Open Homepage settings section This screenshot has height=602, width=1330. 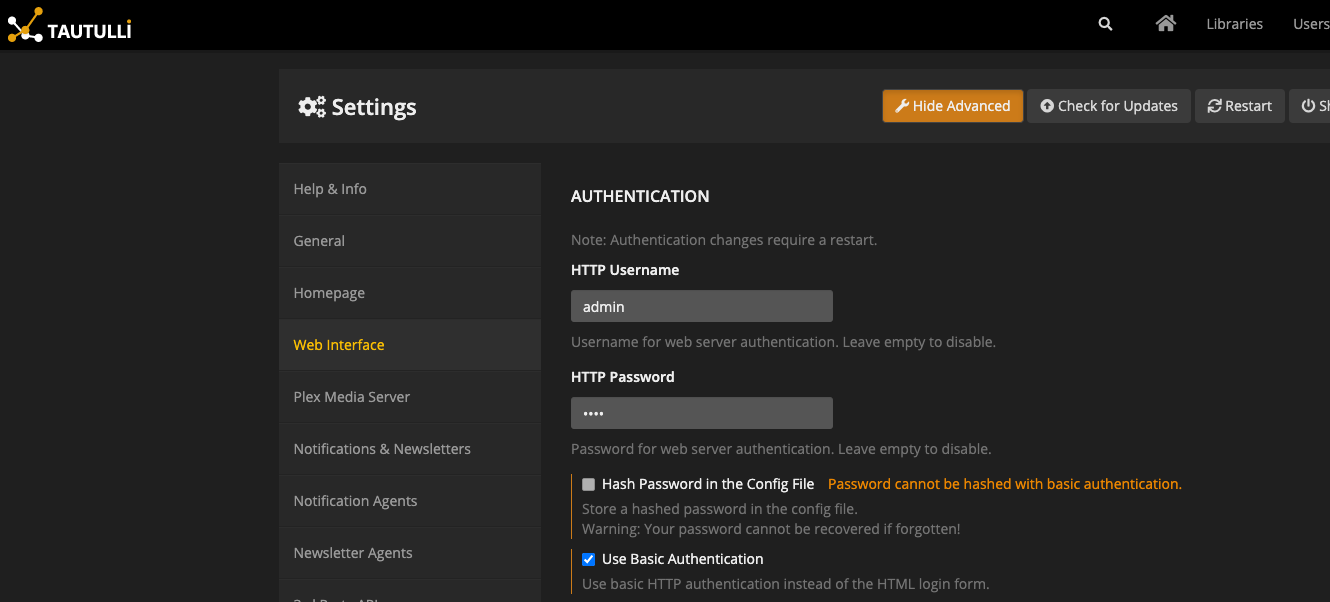329,293
